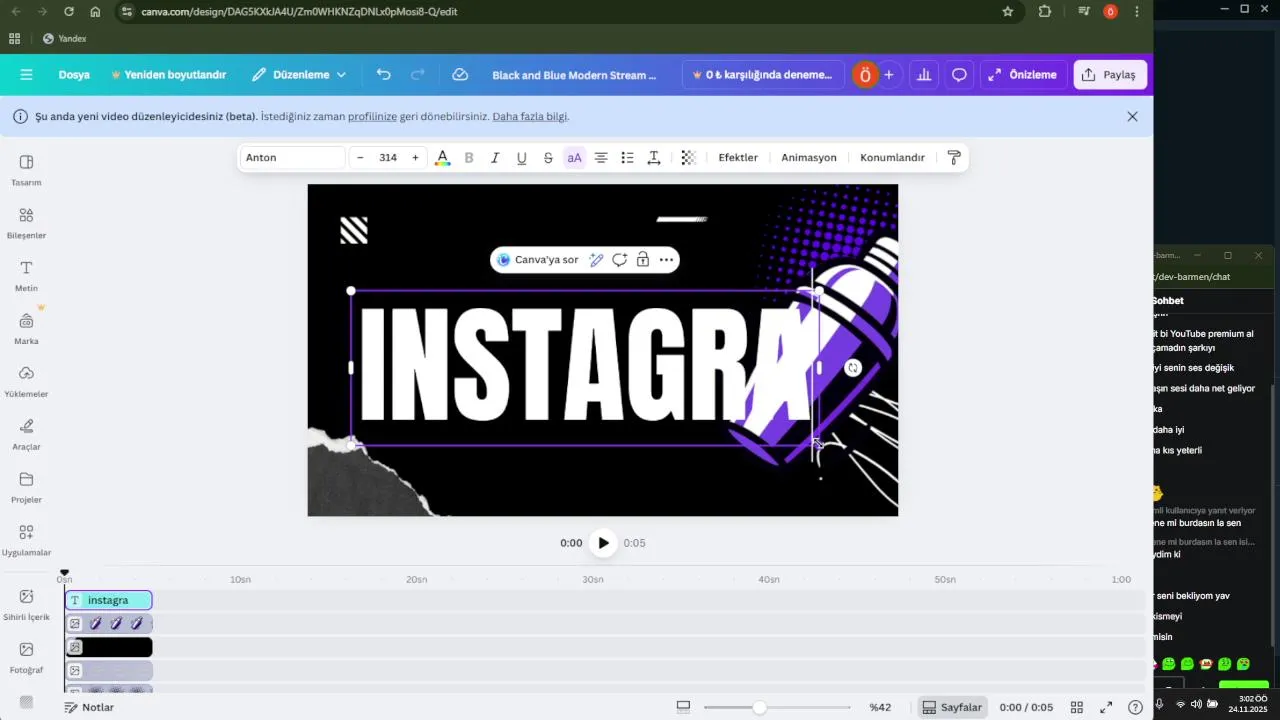Toggle italic formatting
This screenshot has height=720, width=1280.
coord(495,158)
